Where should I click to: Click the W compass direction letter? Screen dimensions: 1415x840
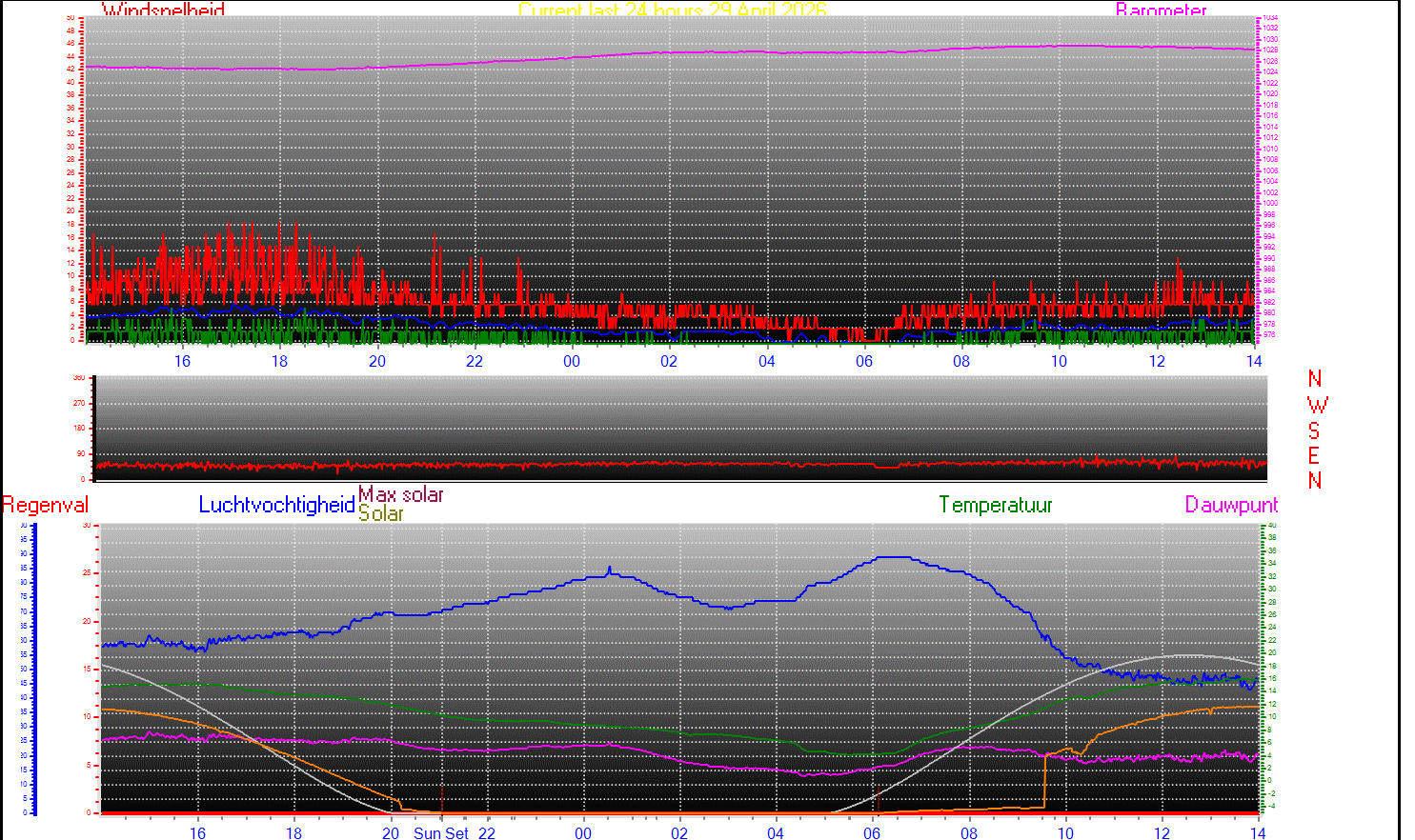pyautogui.click(x=1317, y=405)
